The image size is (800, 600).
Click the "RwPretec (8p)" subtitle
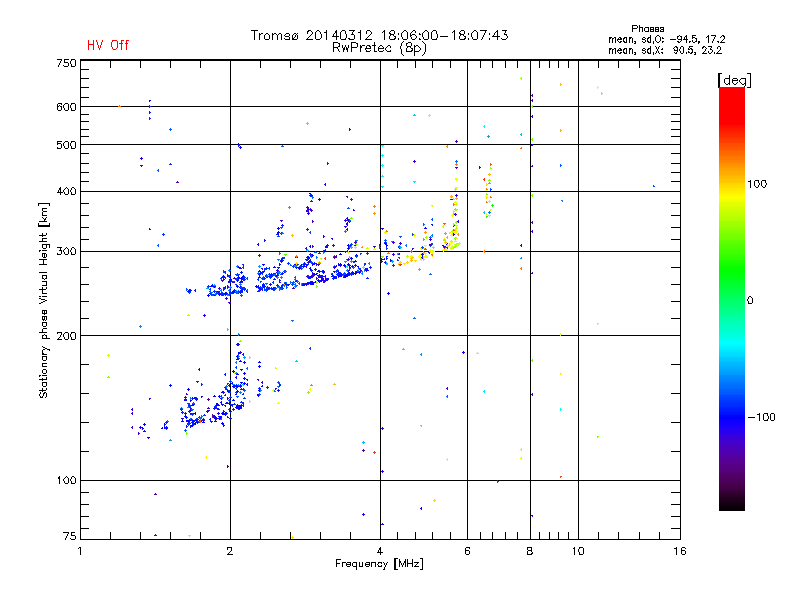point(379,48)
